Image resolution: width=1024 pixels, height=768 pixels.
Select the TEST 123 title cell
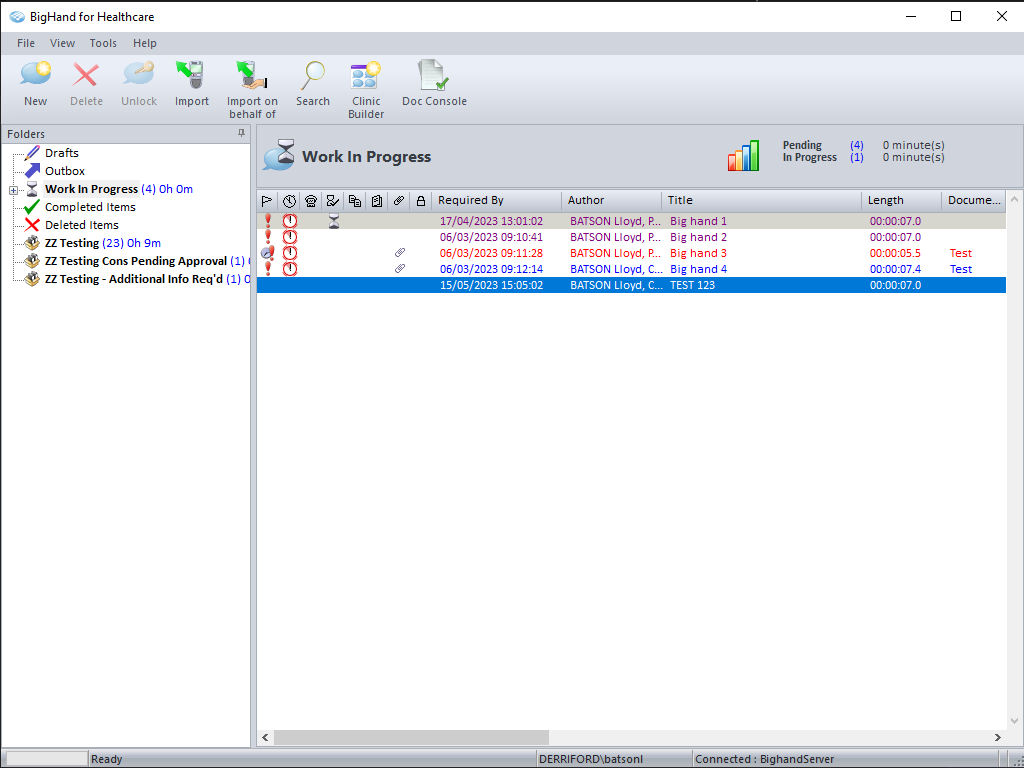point(692,285)
